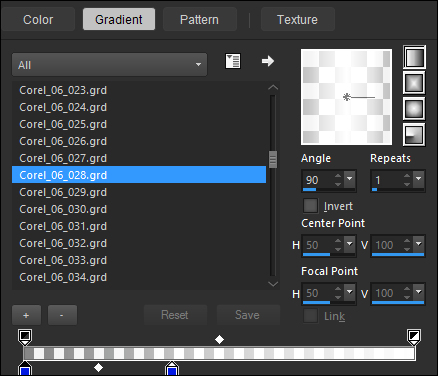Select the Sunburst gradient style icon
438x376 pixels.
click(414, 109)
